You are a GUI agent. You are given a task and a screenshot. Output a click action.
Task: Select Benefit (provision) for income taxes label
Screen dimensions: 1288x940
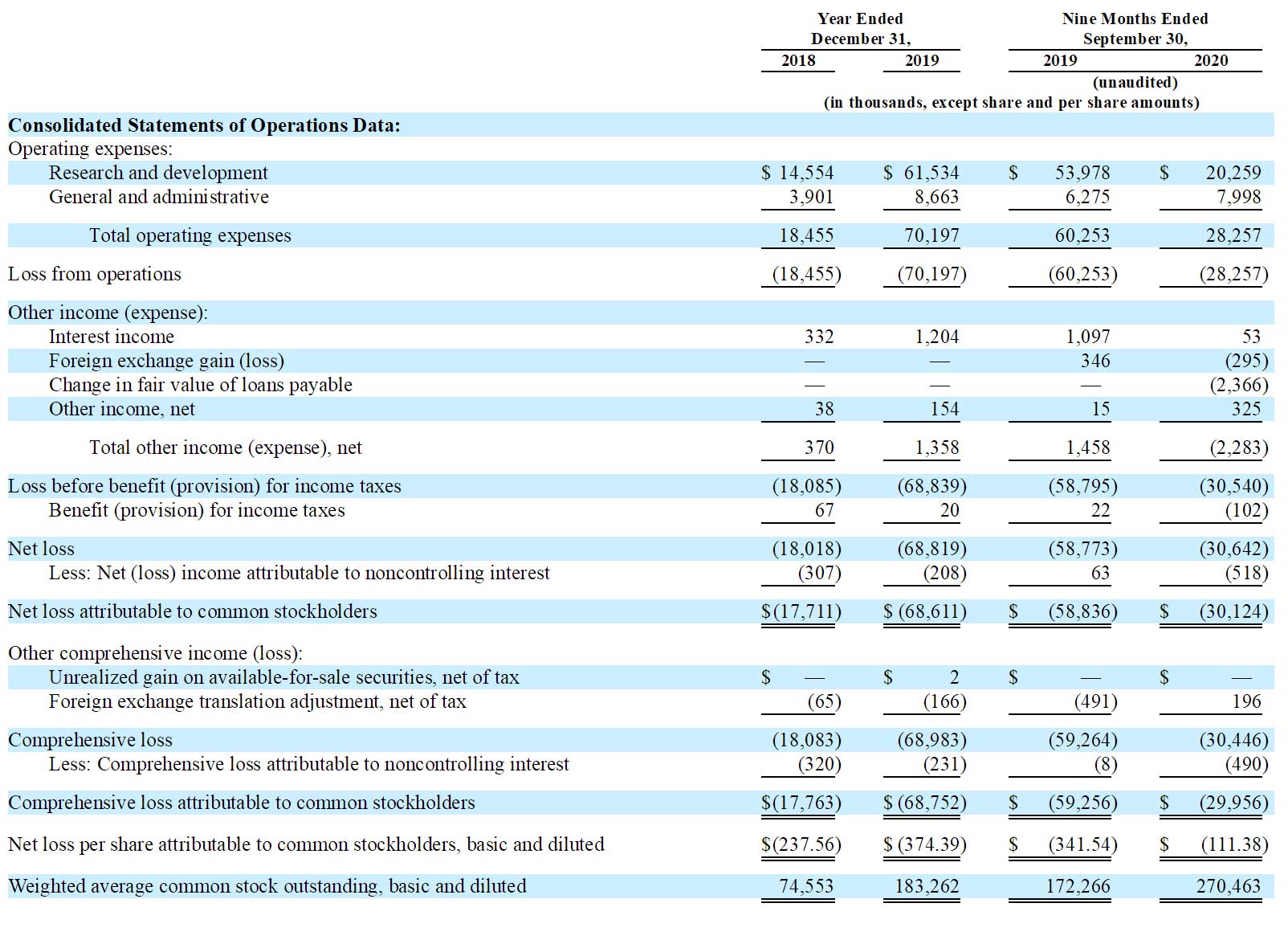(x=197, y=510)
